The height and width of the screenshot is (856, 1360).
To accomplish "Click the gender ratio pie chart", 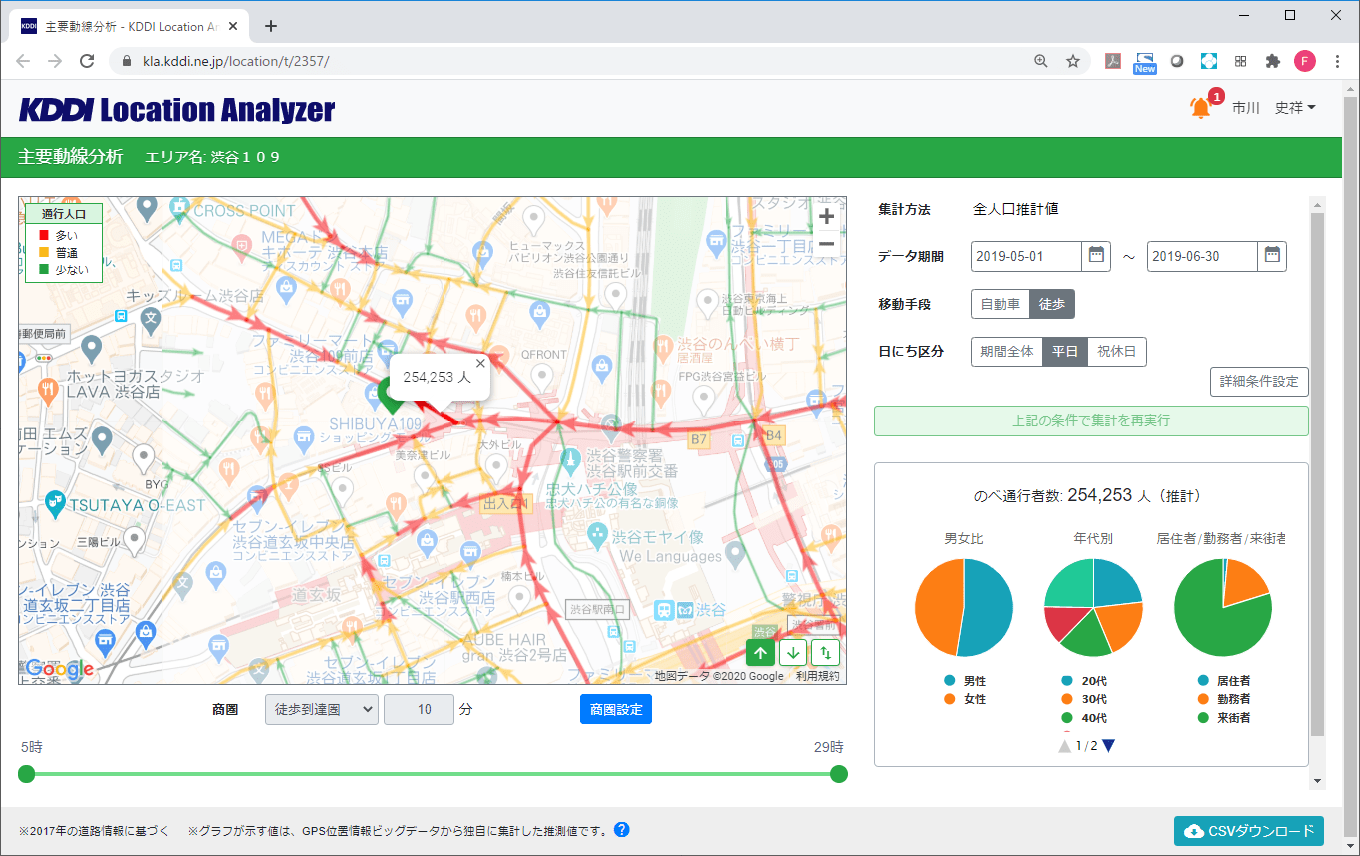I will click(x=964, y=607).
